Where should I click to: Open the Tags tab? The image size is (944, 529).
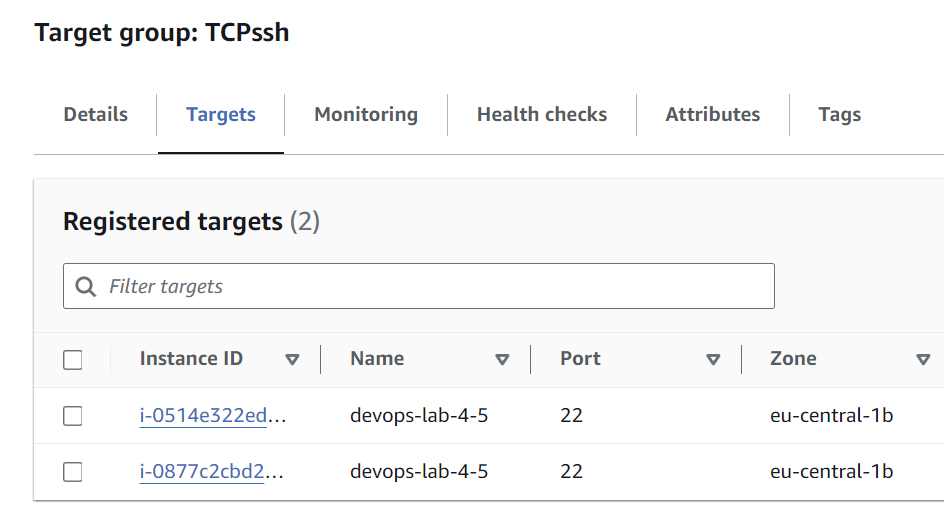839,115
